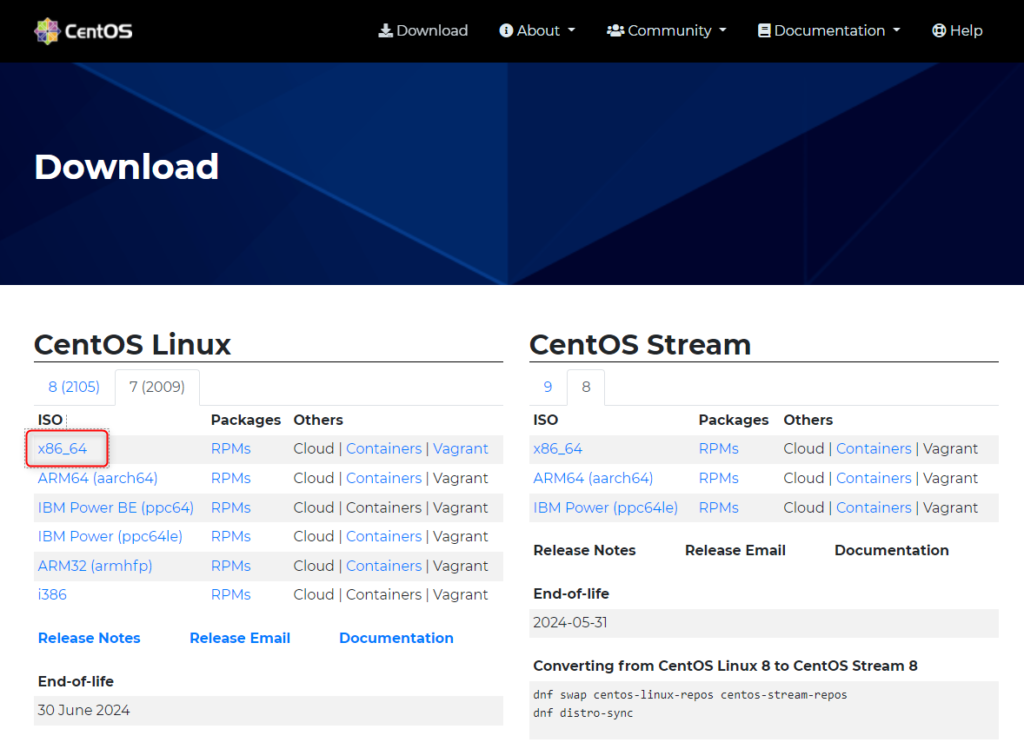
Task: Open the blue Documentation link under CentOS Linux
Action: [396, 638]
